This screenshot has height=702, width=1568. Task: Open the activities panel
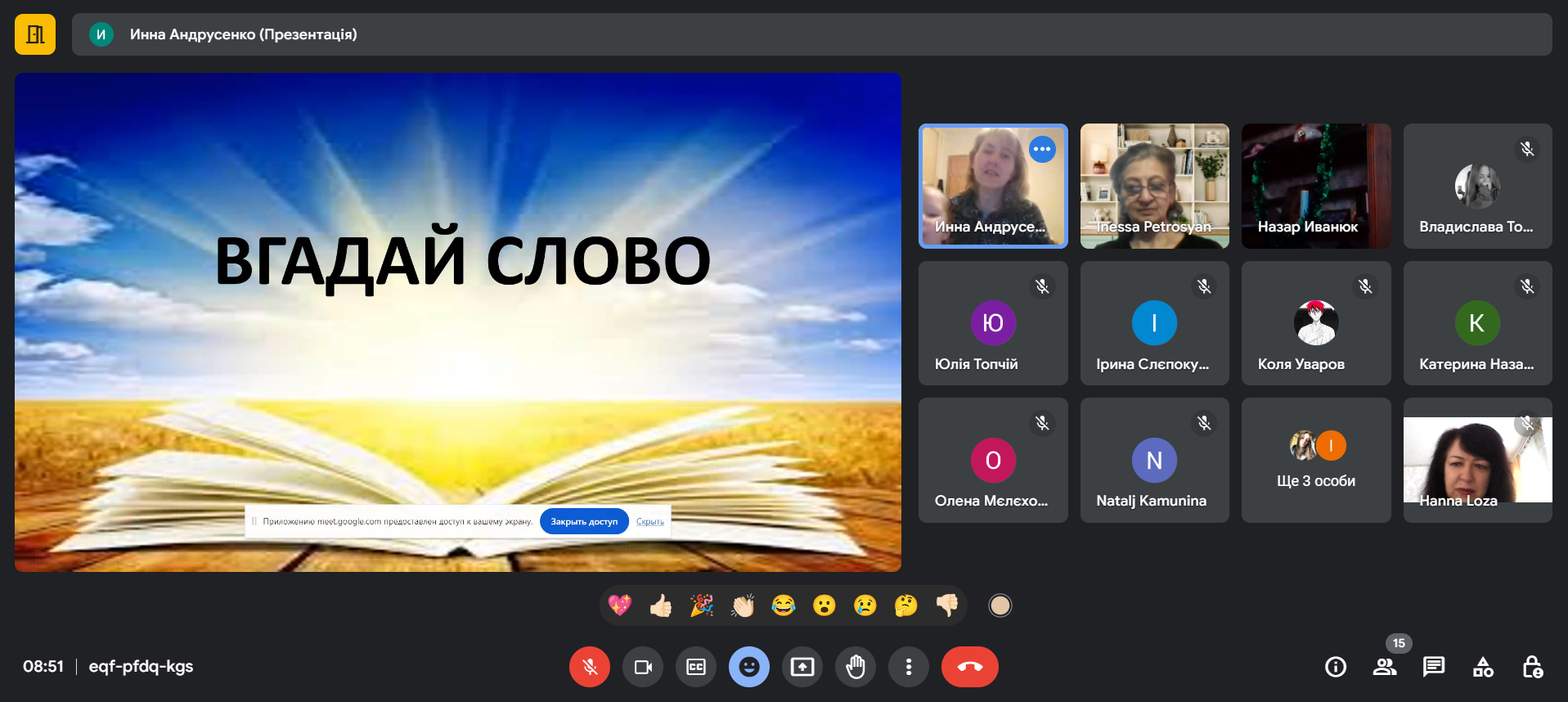pos(1483,667)
